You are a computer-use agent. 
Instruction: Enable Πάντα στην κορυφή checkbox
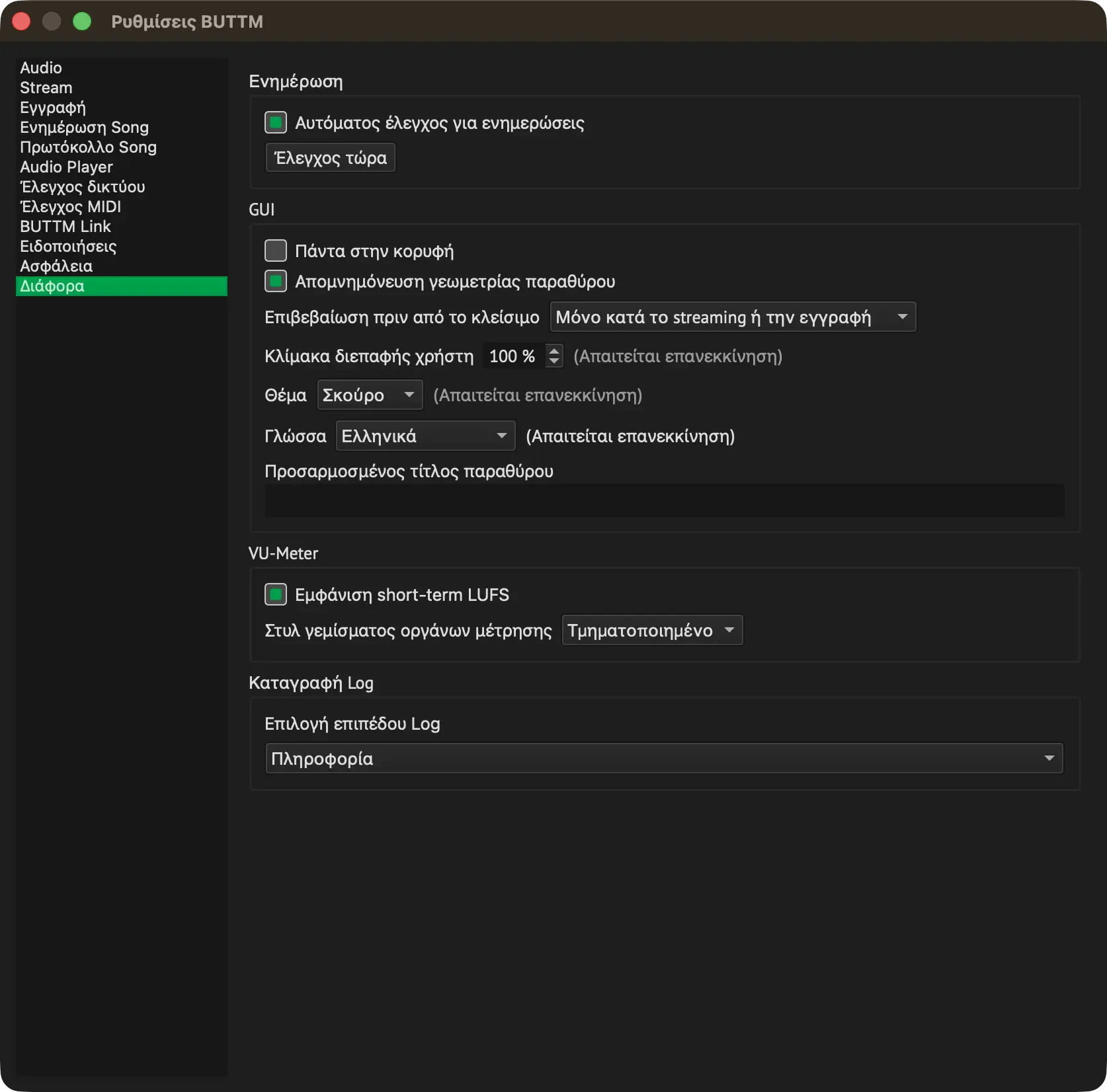(x=276, y=251)
